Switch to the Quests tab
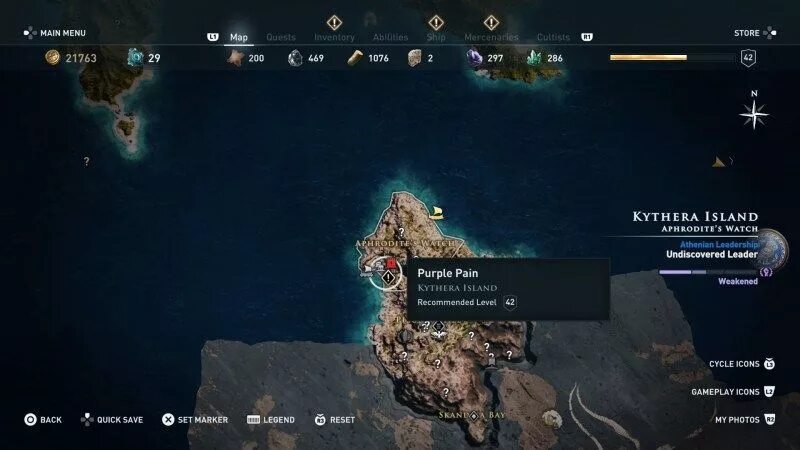 coord(281,37)
